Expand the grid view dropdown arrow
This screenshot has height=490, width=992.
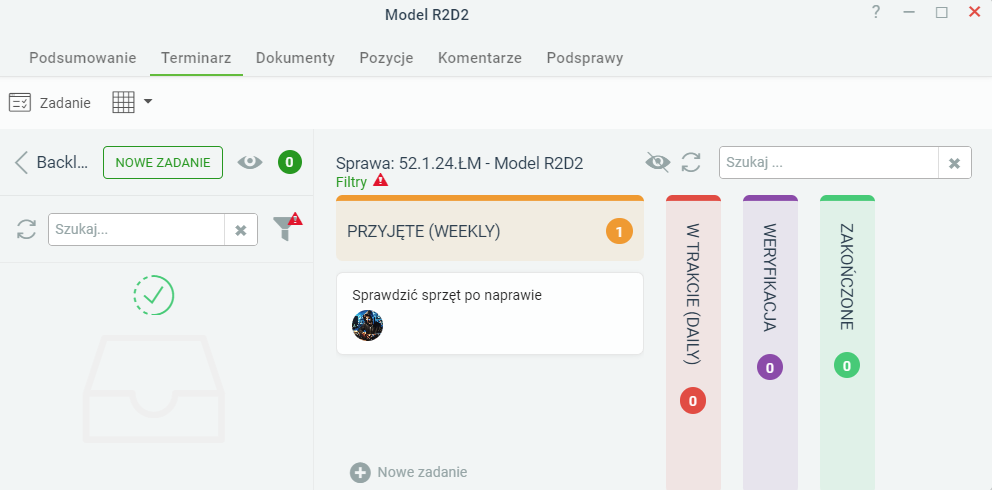pos(148,101)
